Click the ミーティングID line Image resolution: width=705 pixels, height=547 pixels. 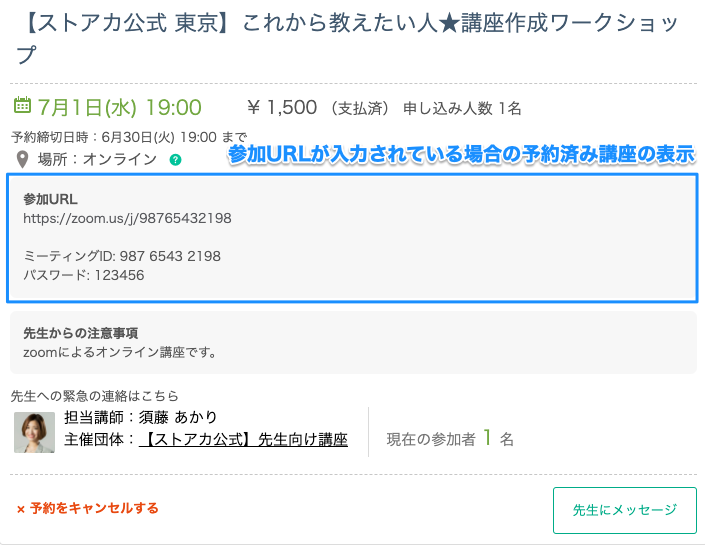click(121, 256)
